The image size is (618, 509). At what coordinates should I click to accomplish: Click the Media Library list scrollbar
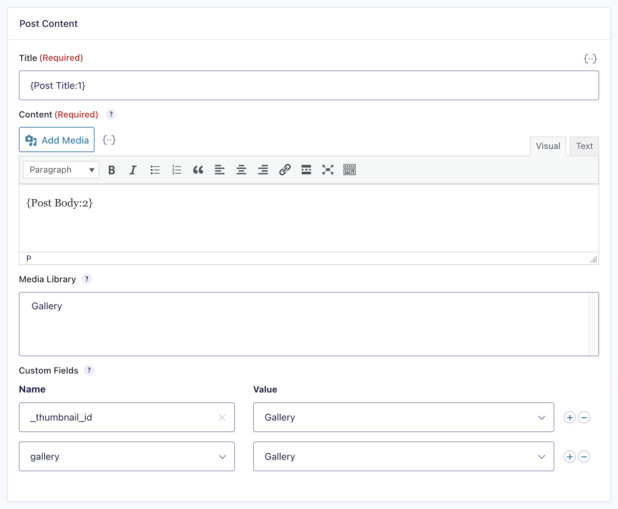click(593, 324)
